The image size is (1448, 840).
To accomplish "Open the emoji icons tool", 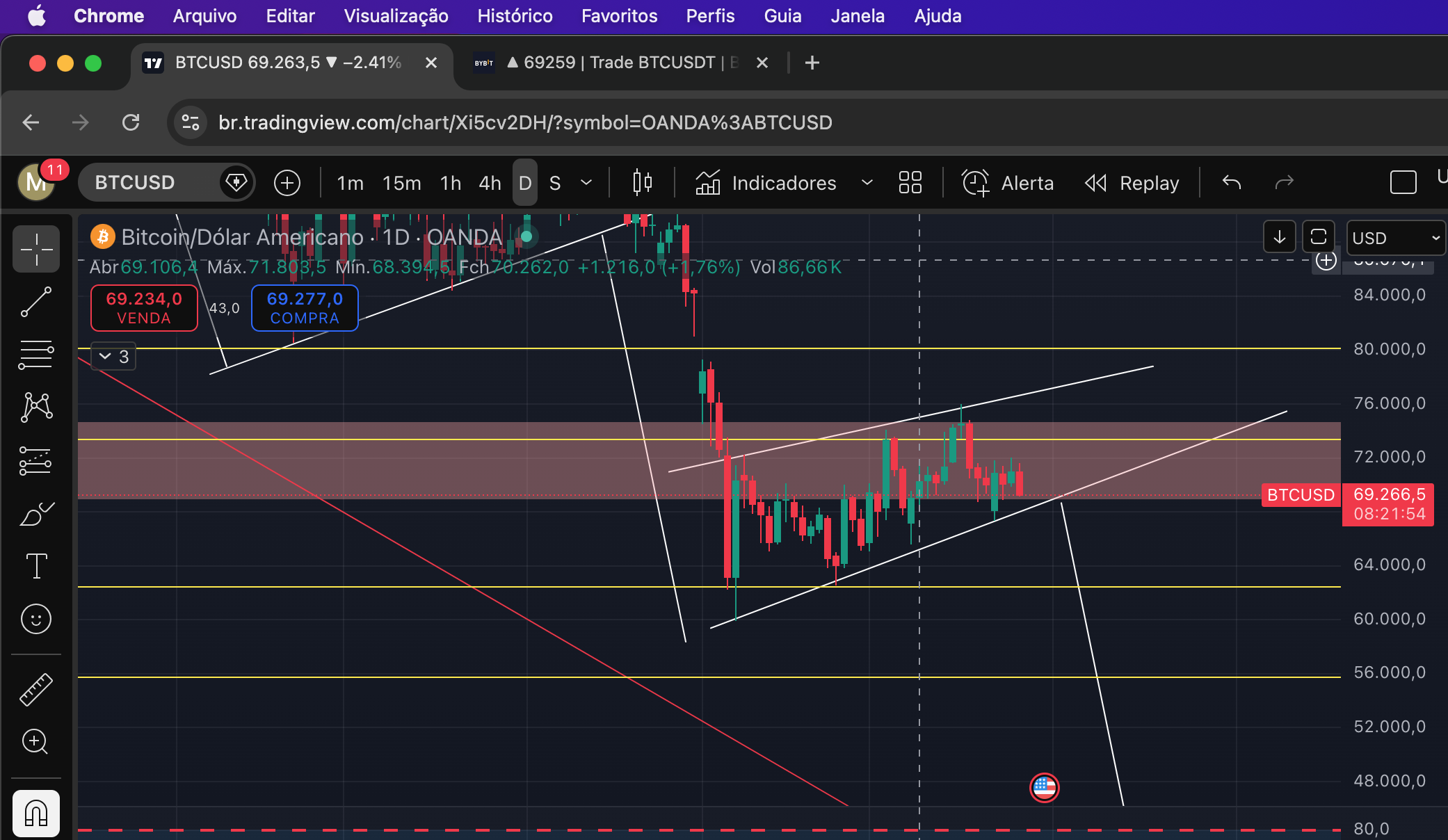I will coord(36,619).
